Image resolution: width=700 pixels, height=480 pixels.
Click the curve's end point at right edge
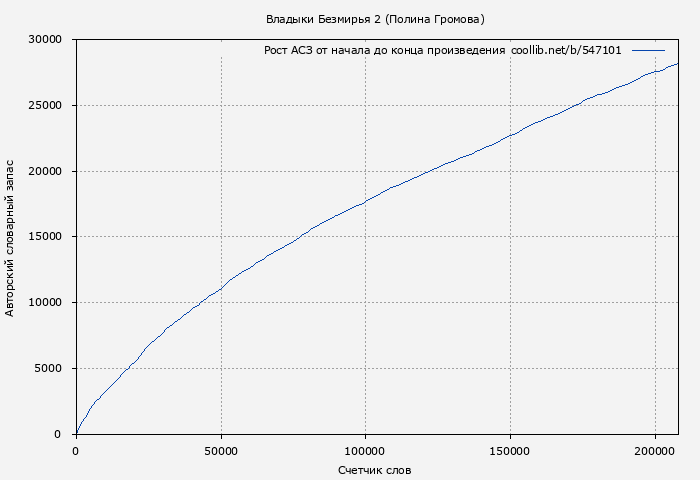point(677,64)
